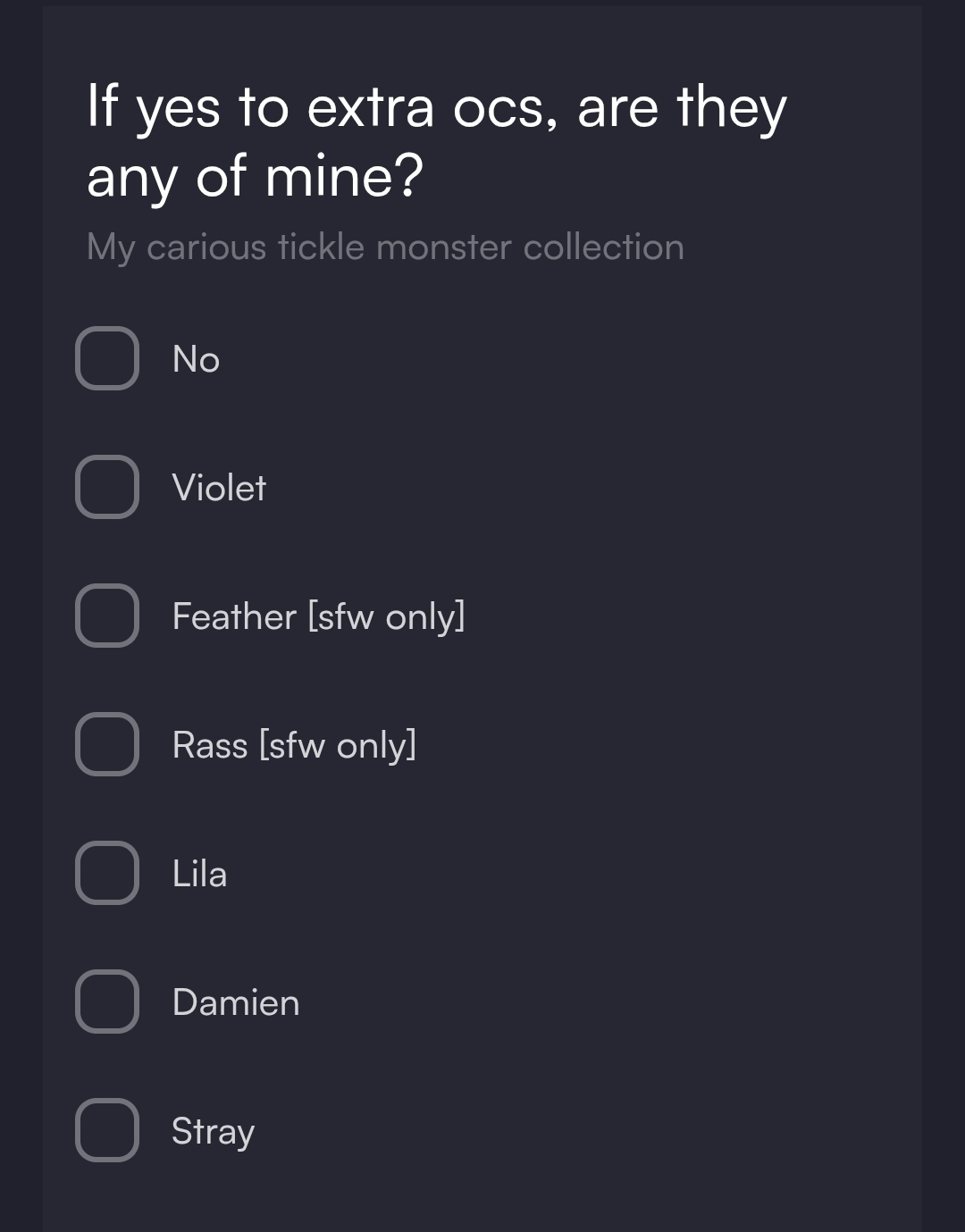
Task: Click the 'Lila' option label text
Action: (x=199, y=874)
